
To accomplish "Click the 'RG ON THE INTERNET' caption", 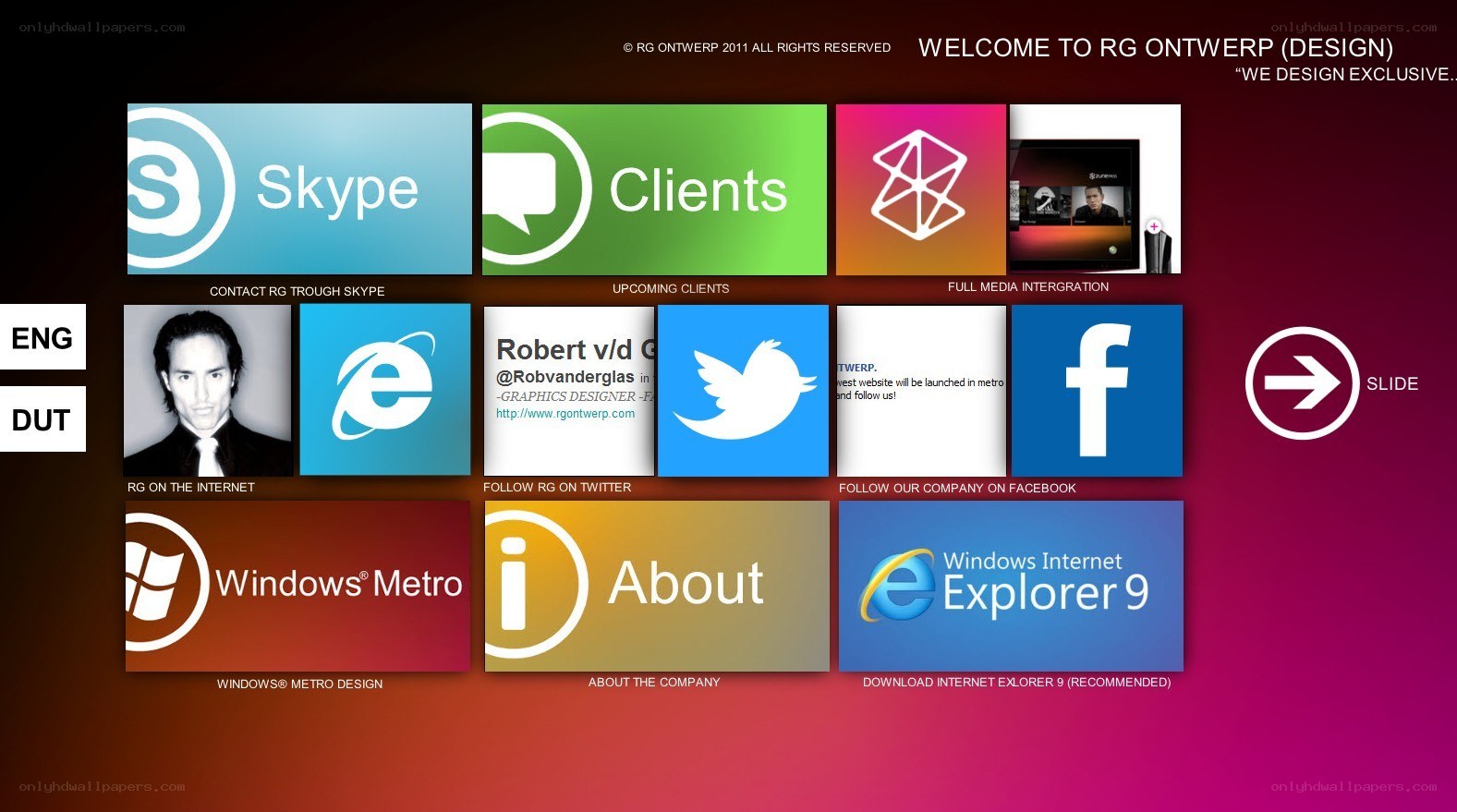I will (x=191, y=487).
